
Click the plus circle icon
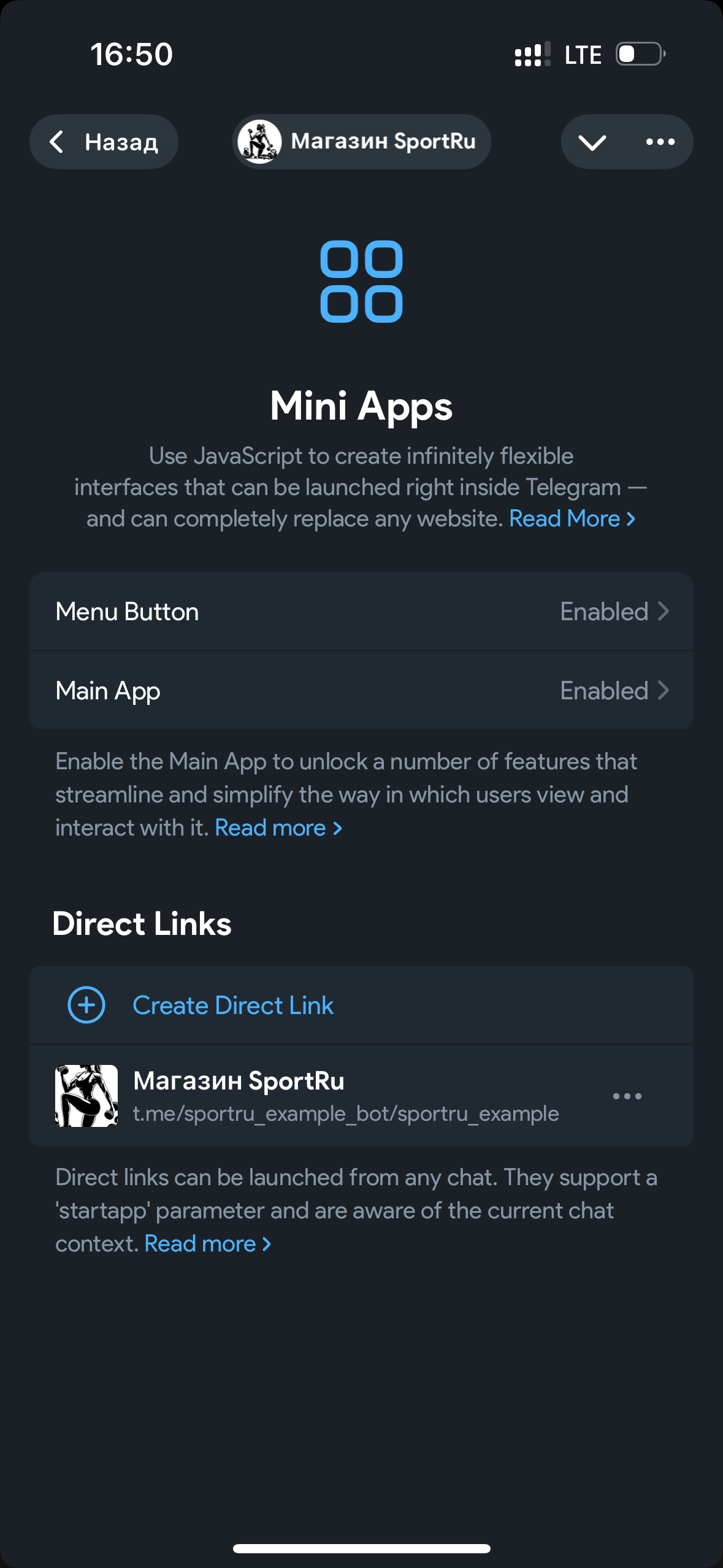(86, 1005)
